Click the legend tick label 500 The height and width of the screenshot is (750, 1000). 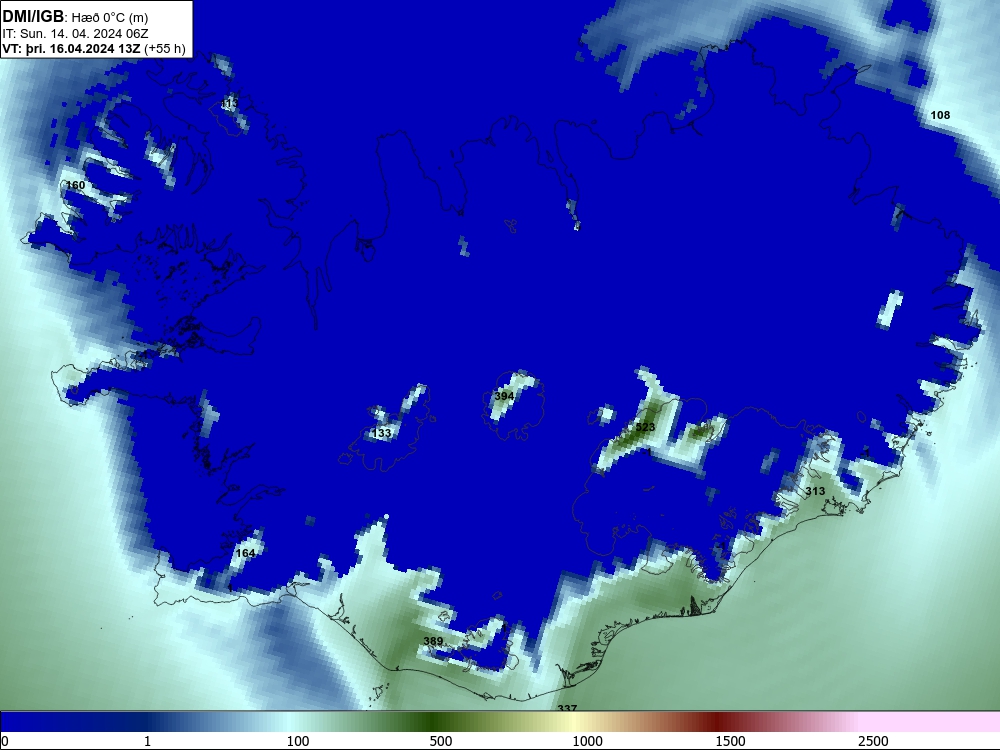pyautogui.click(x=441, y=741)
